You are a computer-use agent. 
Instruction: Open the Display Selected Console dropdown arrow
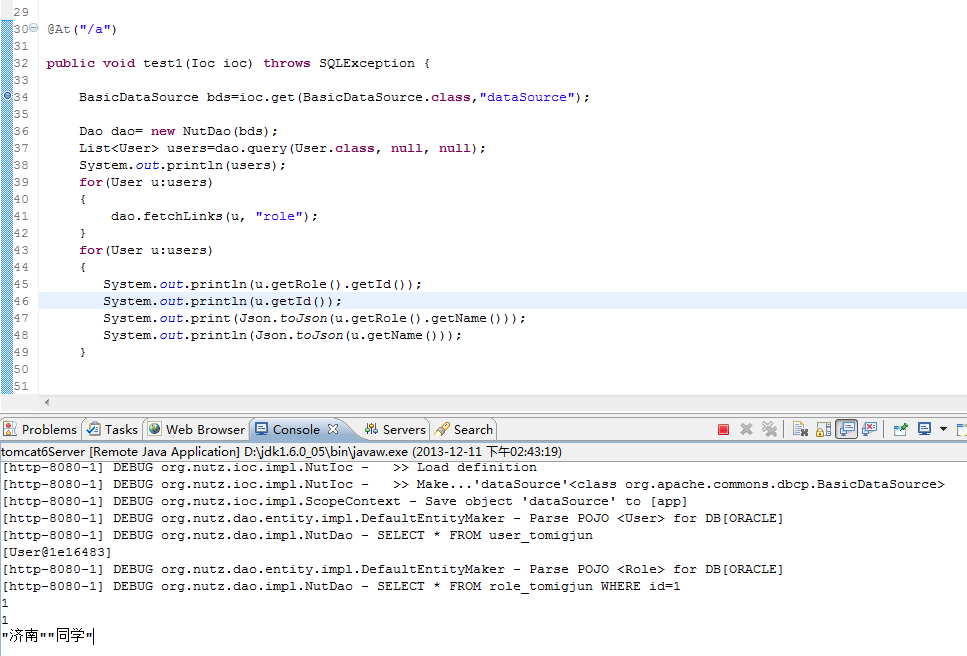point(943,429)
